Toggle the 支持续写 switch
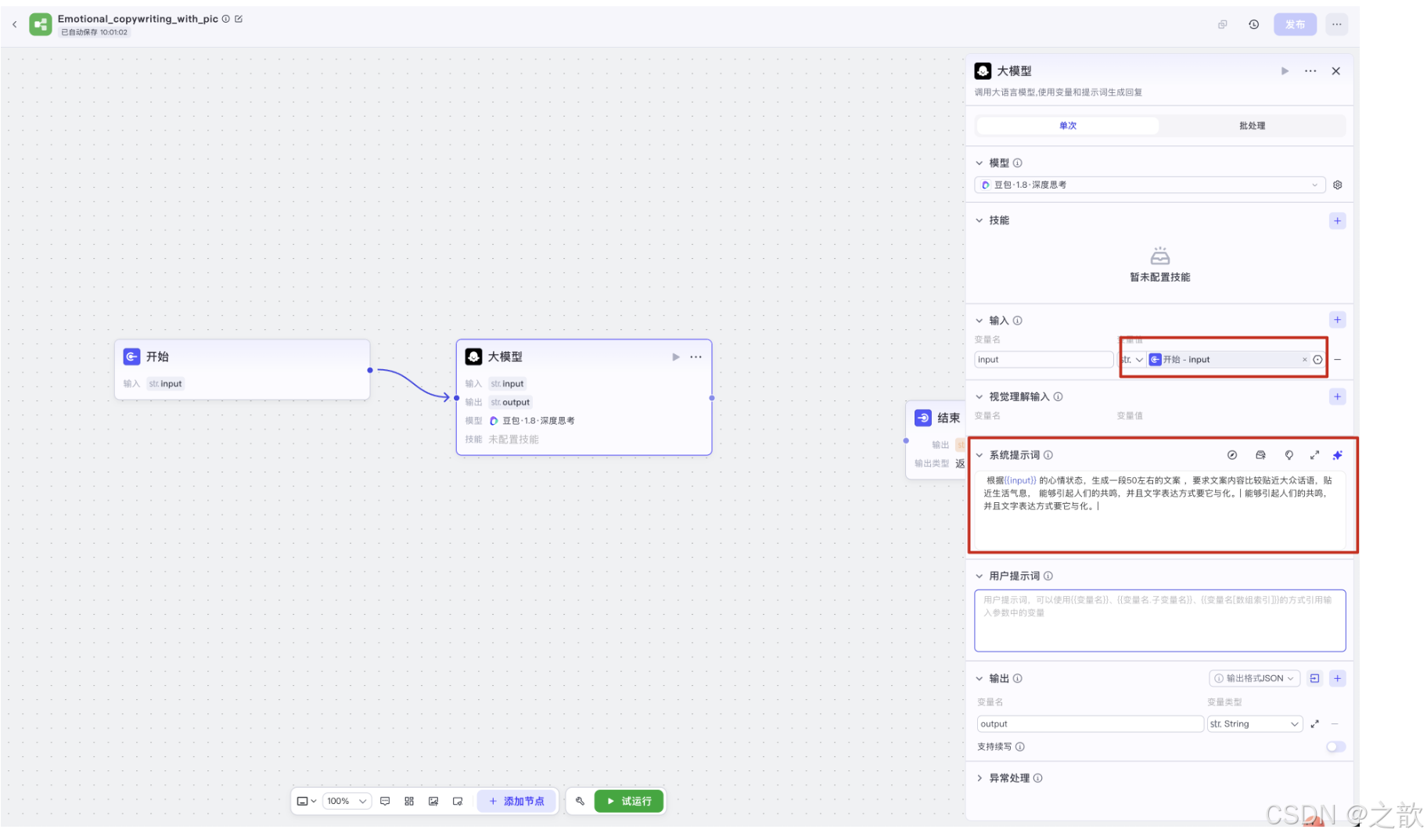Image resolution: width=1427 pixels, height=840 pixels. tap(1335, 747)
